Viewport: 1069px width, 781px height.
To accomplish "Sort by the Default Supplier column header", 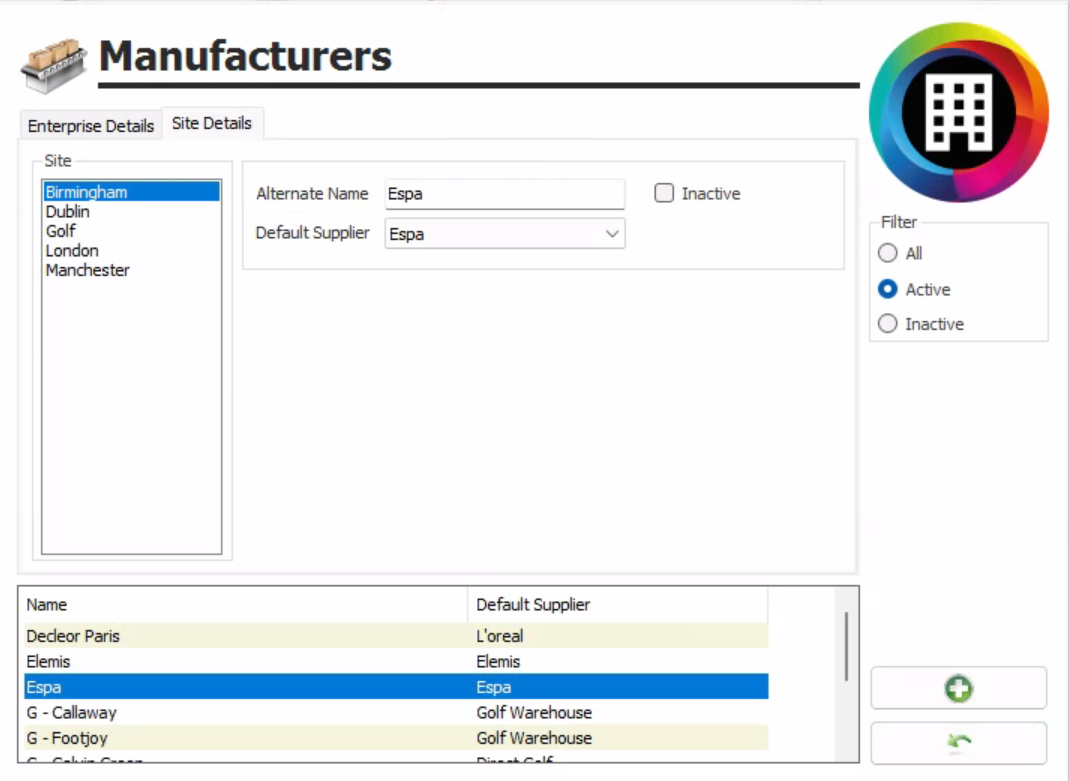I will pyautogui.click(x=616, y=605).
